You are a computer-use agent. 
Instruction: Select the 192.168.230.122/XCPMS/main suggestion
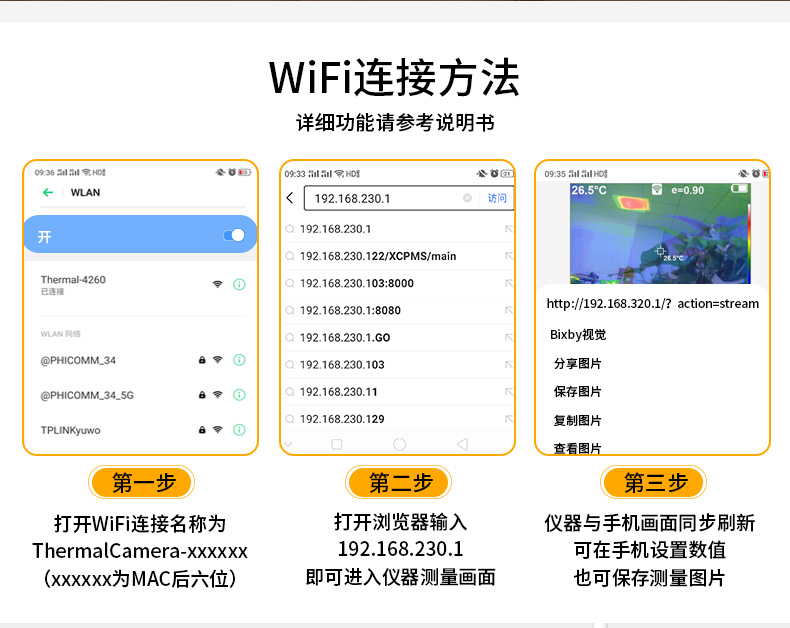pos(378,256)
